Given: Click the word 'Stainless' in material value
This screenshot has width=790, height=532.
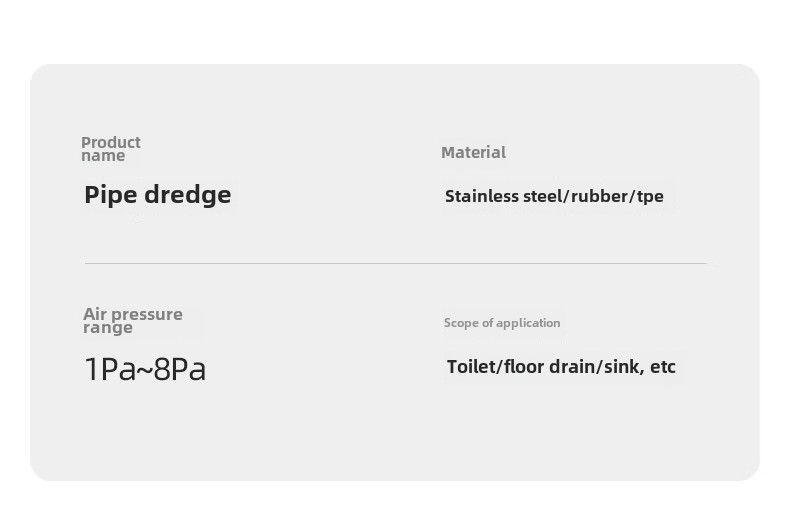Looking at the screenshot, I should pos(482,196).
